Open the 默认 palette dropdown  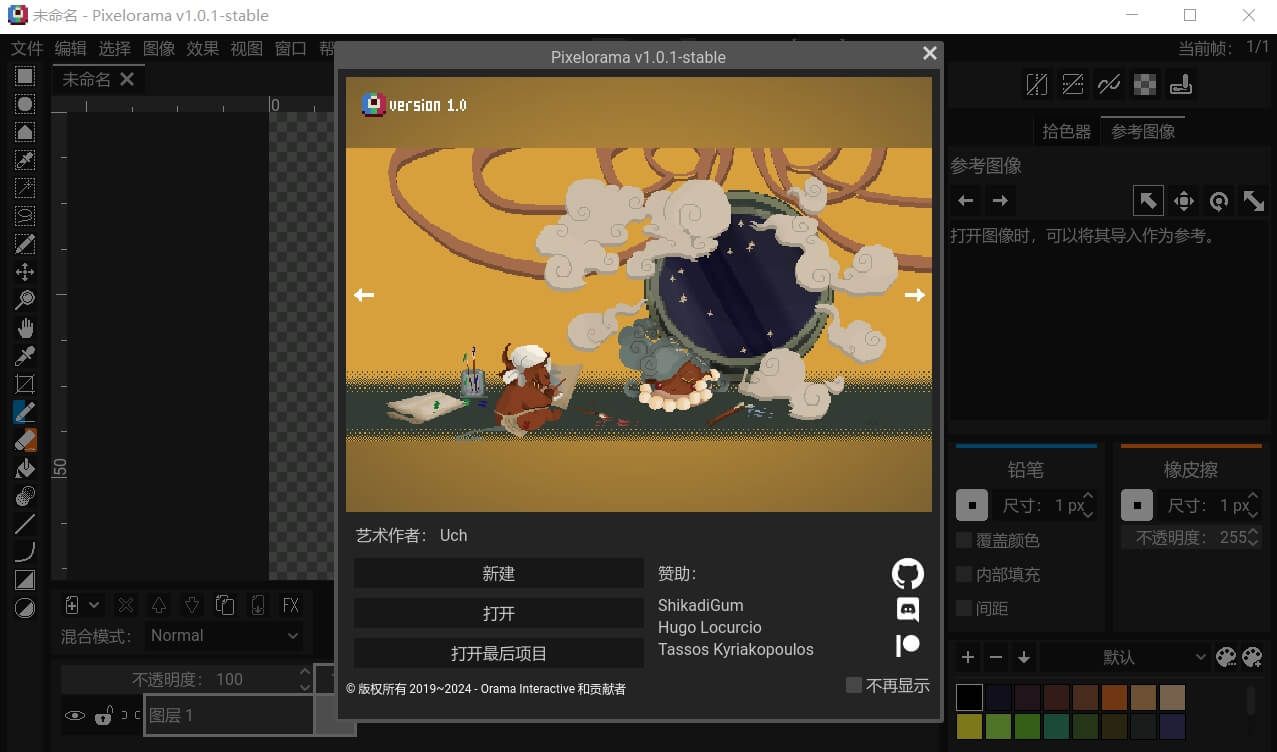[x=1125, y=657]
